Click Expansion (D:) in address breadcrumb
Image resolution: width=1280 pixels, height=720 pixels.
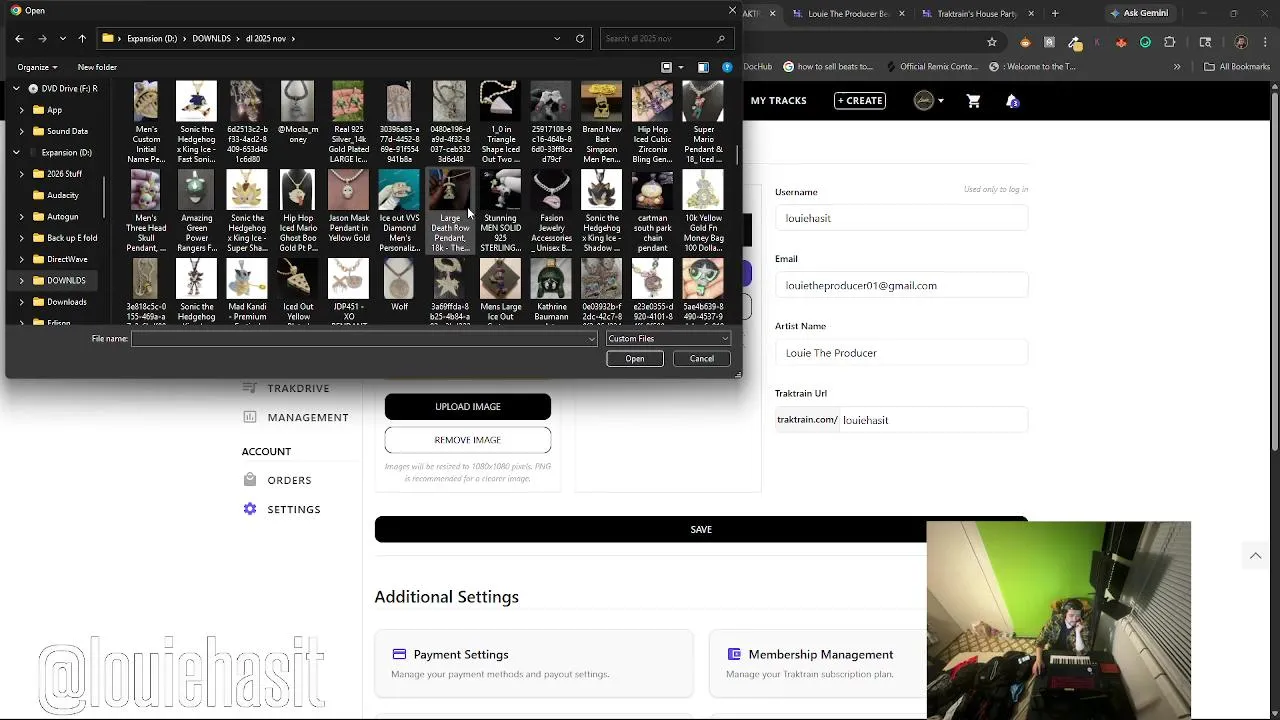[x=151, y=38]
